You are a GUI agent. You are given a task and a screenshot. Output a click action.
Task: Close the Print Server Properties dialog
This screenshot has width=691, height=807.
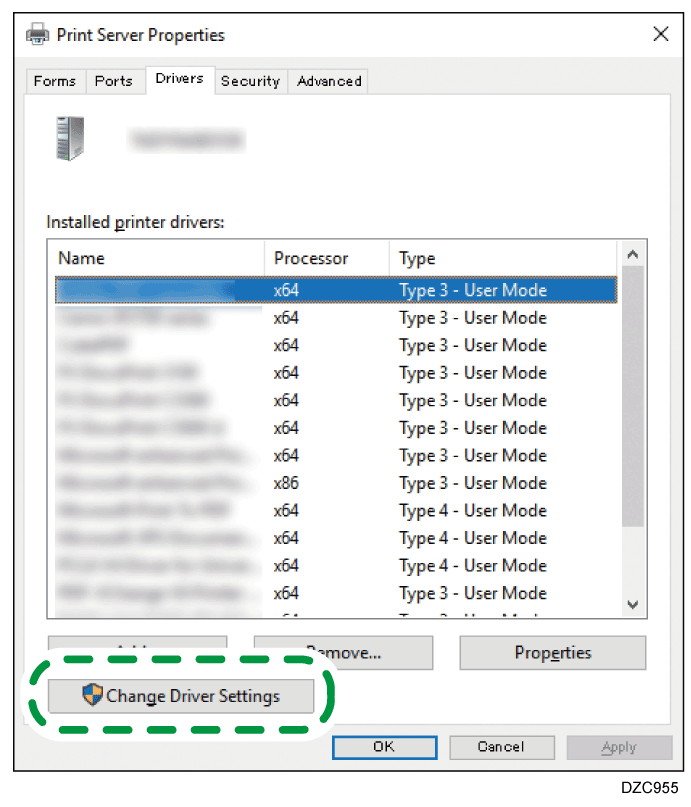[x=660, y=35]
